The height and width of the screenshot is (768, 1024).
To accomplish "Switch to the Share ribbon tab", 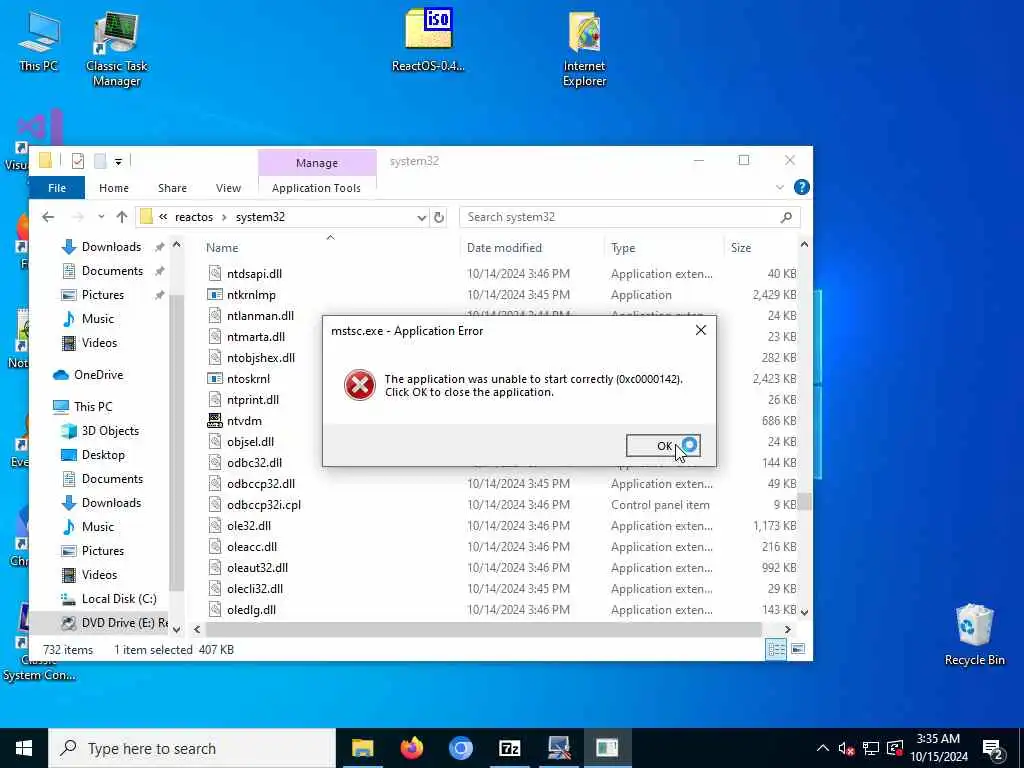I will (x=172, y=188).
